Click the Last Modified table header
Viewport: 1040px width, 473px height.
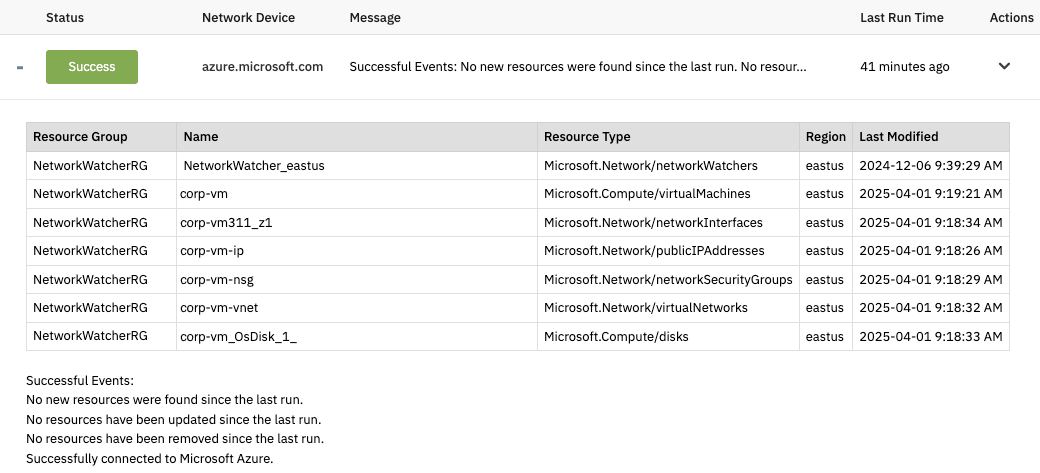point(898,137)
